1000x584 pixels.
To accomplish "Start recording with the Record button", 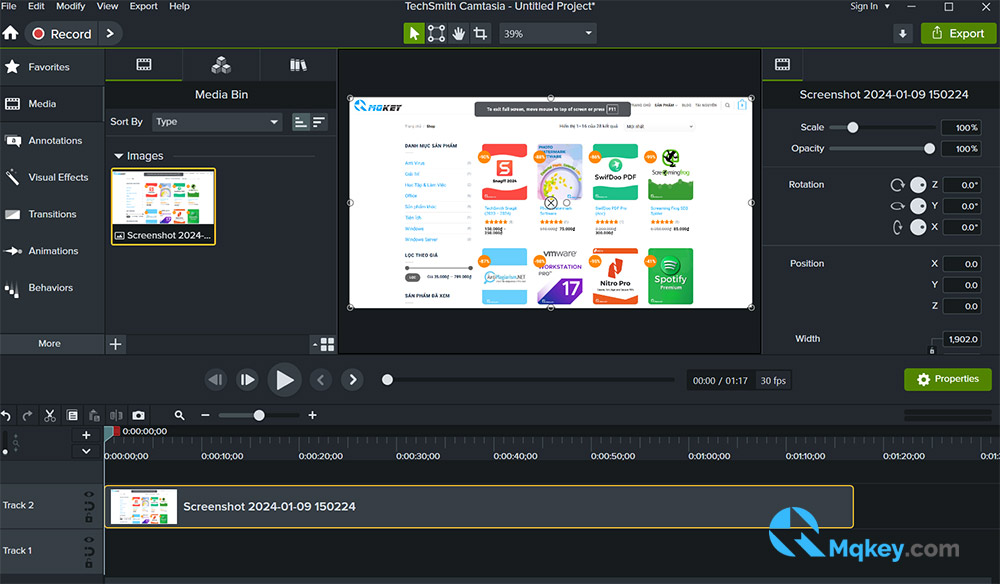I will (62, 33).
